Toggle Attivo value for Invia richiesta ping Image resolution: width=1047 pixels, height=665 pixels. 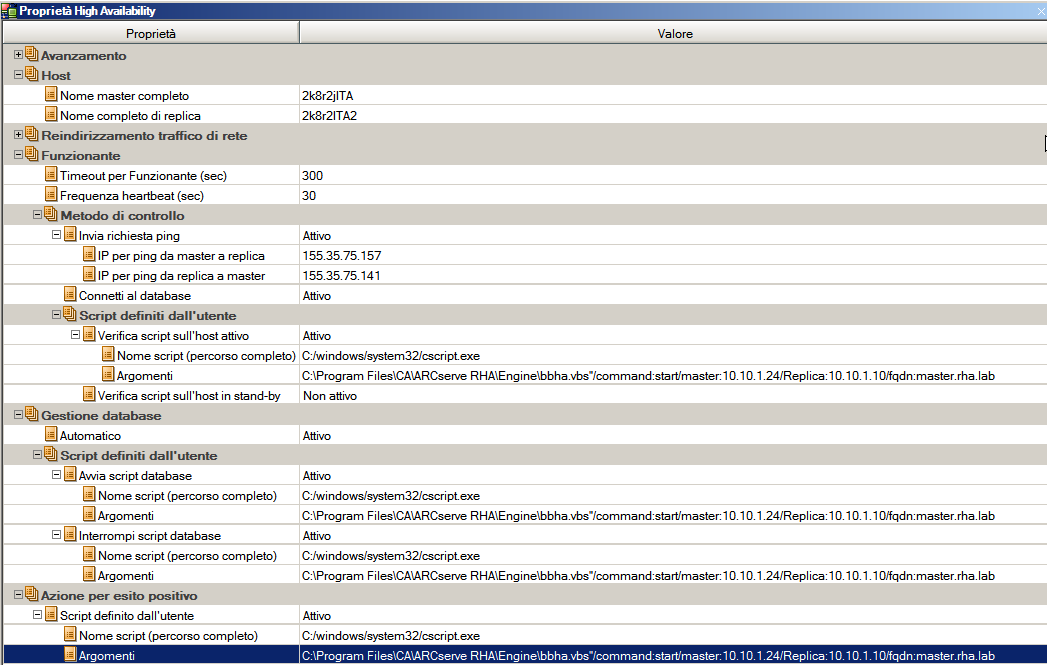click(317, 236)
